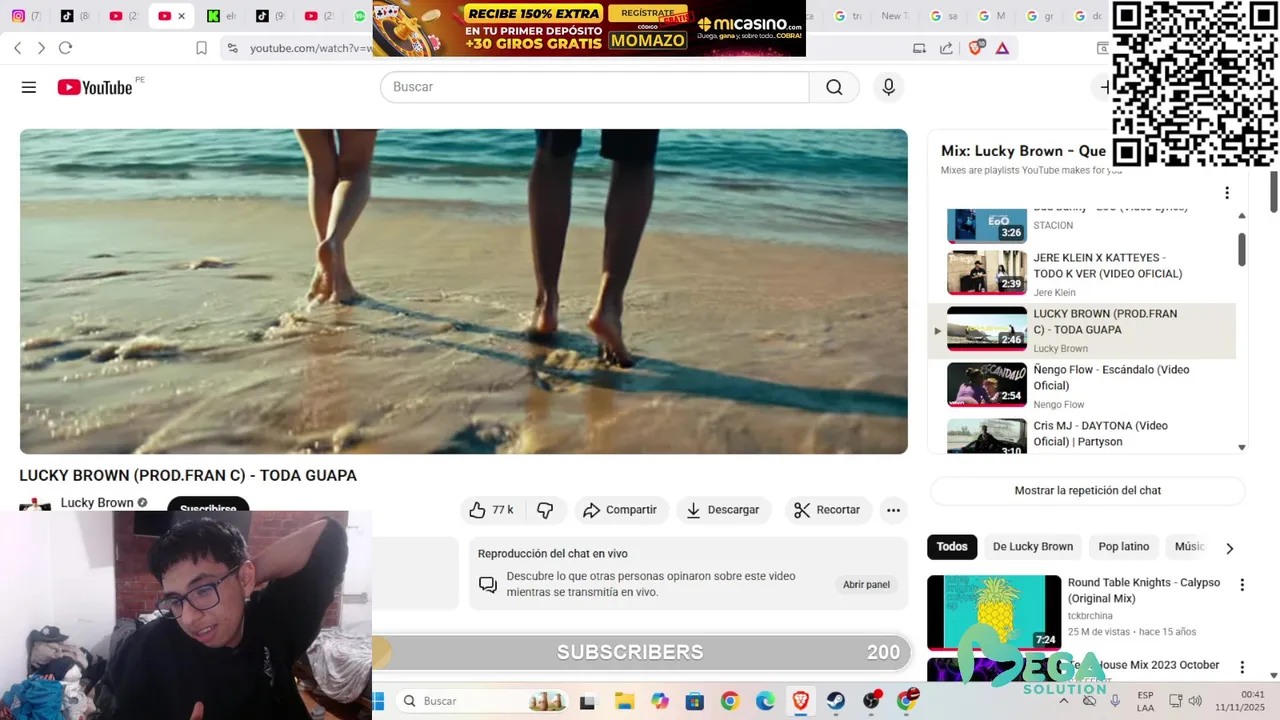Viewport: 1280px width, 720px height.
Task: Click Mostrar la repetición del chat
Action: click(1088, 491)
